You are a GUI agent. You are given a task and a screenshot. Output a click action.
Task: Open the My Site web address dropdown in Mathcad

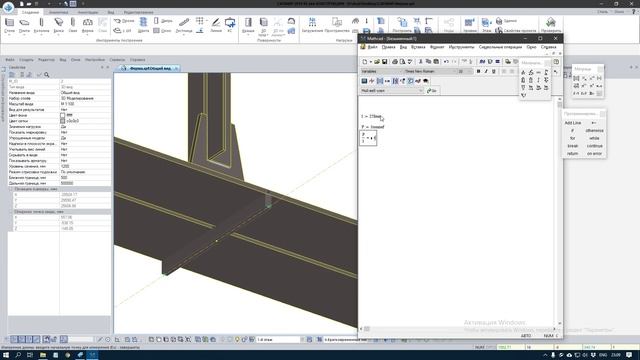[392, 91]
